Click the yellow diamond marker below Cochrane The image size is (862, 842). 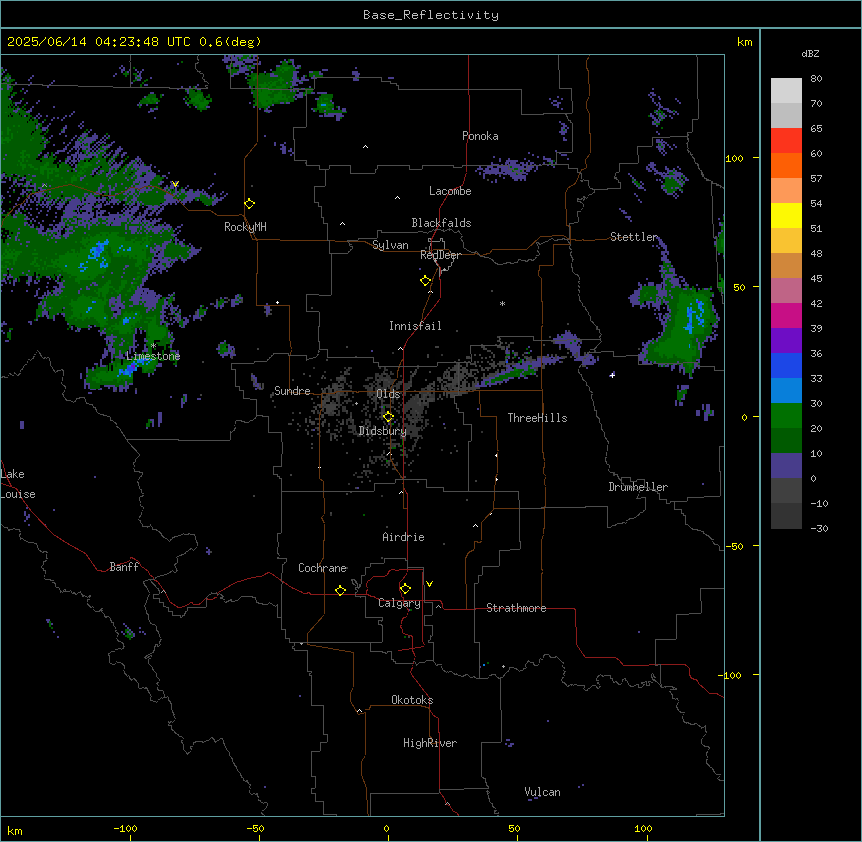(340, 590)
